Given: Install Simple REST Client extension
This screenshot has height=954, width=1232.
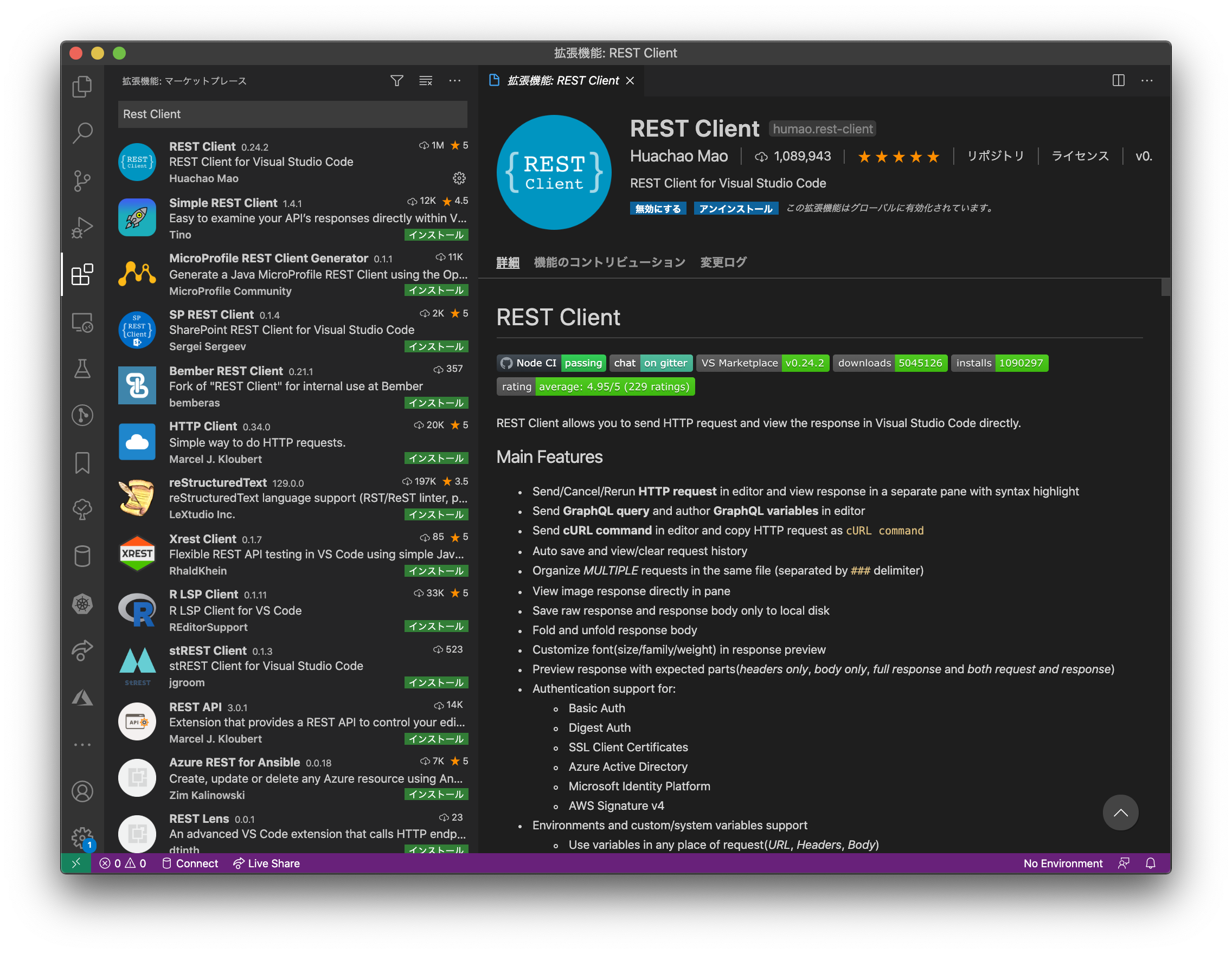Looking at the screenshot, I should [x=436, y=235].
